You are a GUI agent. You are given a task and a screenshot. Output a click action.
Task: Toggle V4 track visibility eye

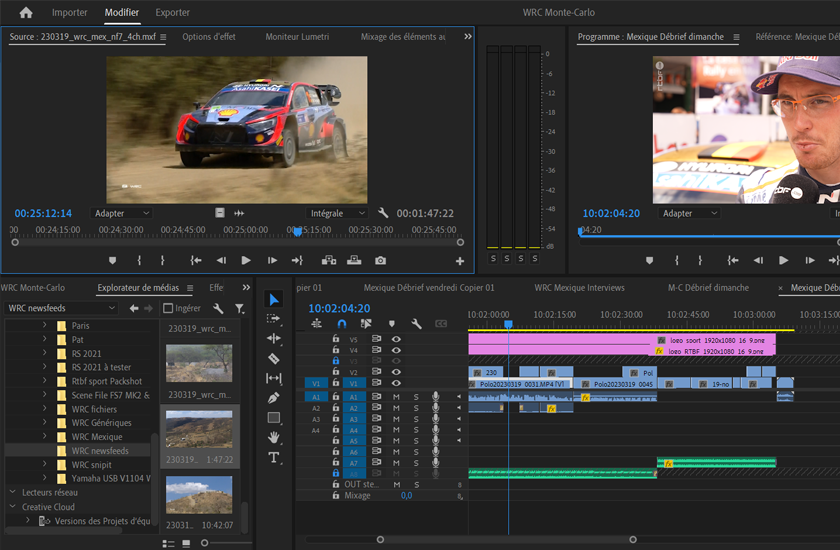[x=396, y=350]
